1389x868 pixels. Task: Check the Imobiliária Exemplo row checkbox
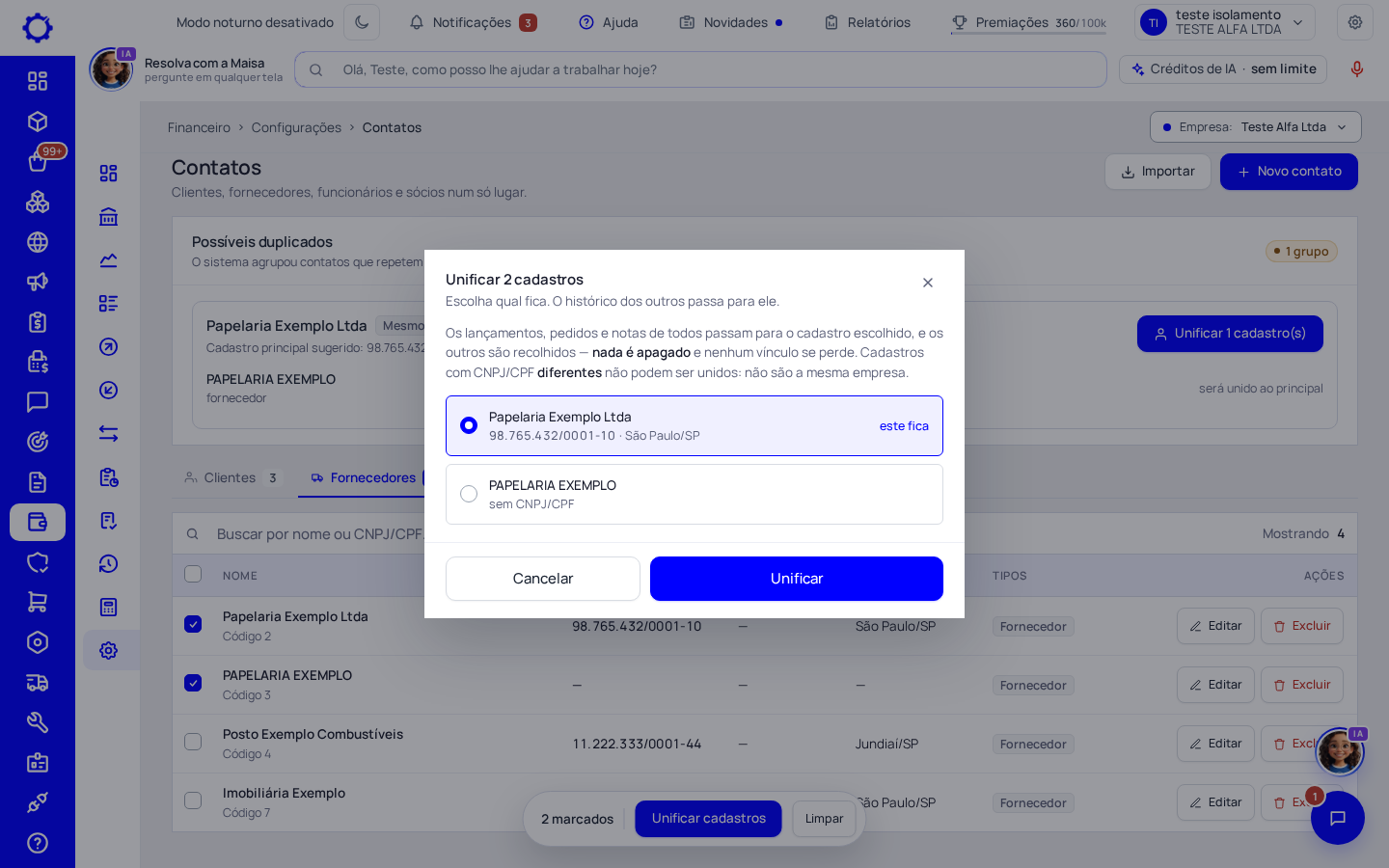(x=193, y=800)
